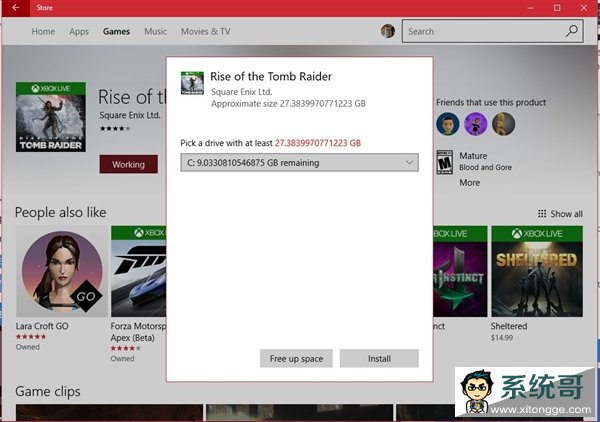Image resolution: width=600 pixels, height=422 pixels.
Task: Click the Forza Motorsport Apex (Beta) title
Action: pyautogui.click(x=138, y=332)
